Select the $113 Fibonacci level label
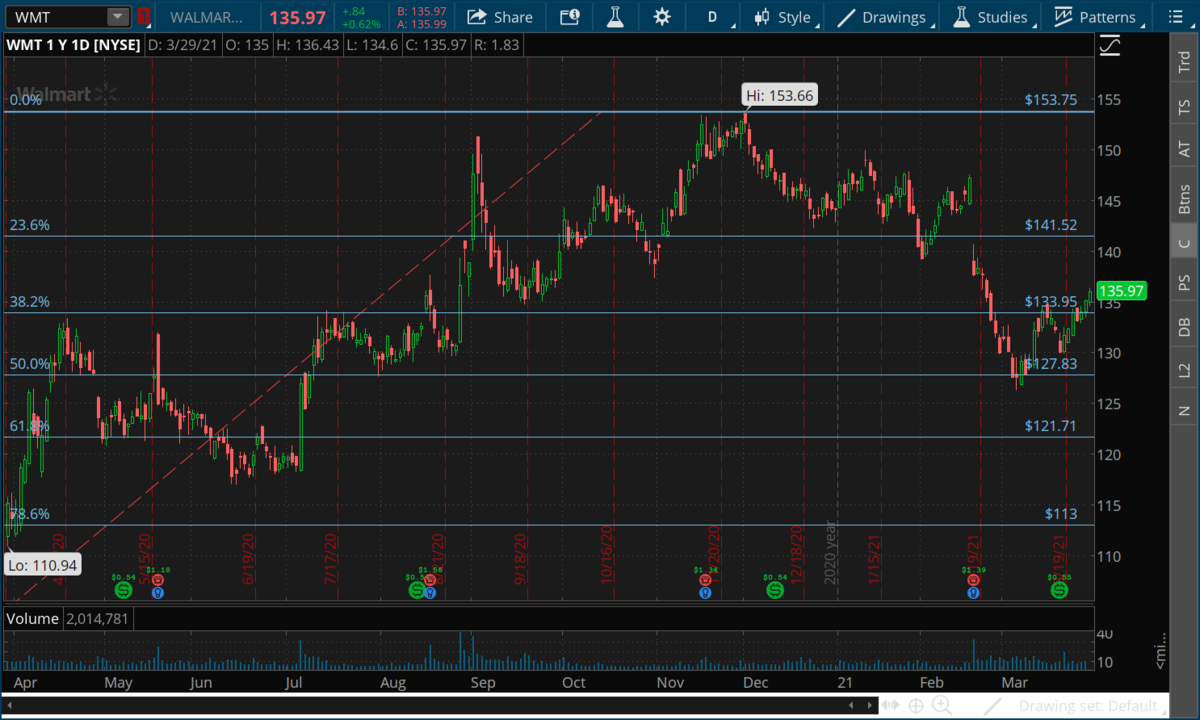This screenshot has height=720, width=1200. point(1061,514)
